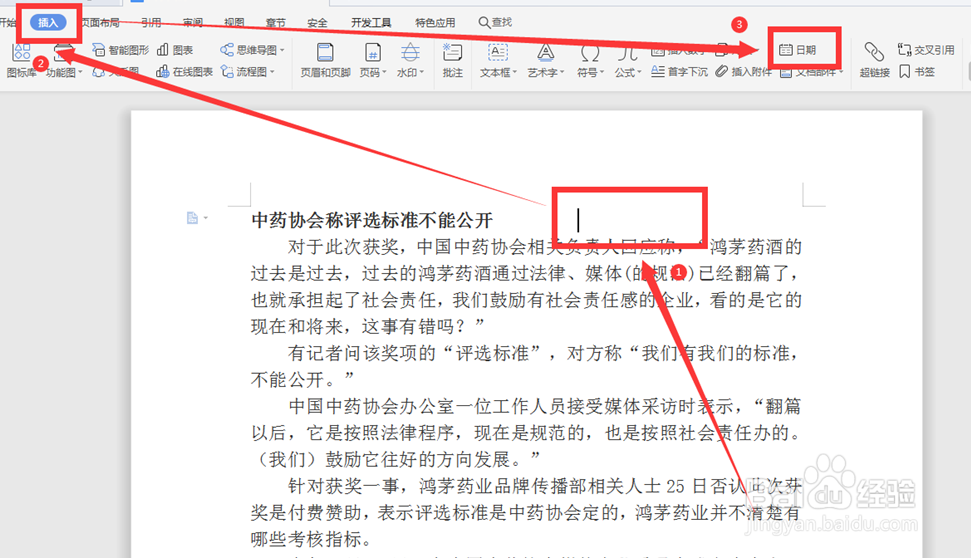Expand the 公式 dropdown arrow

(640, 72)
